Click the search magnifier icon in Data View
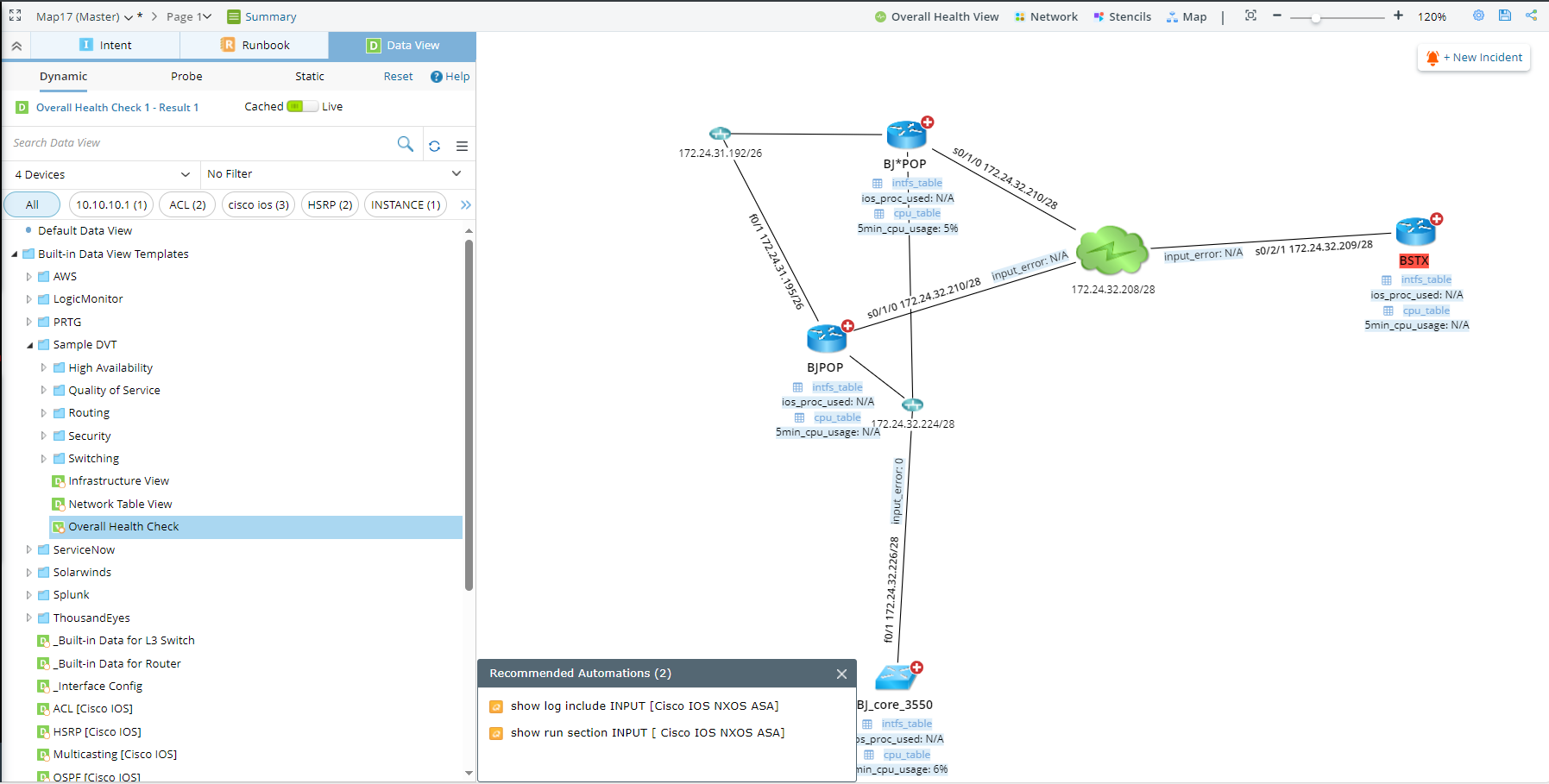Screen dimensions: 1549x784 point(405,144)
